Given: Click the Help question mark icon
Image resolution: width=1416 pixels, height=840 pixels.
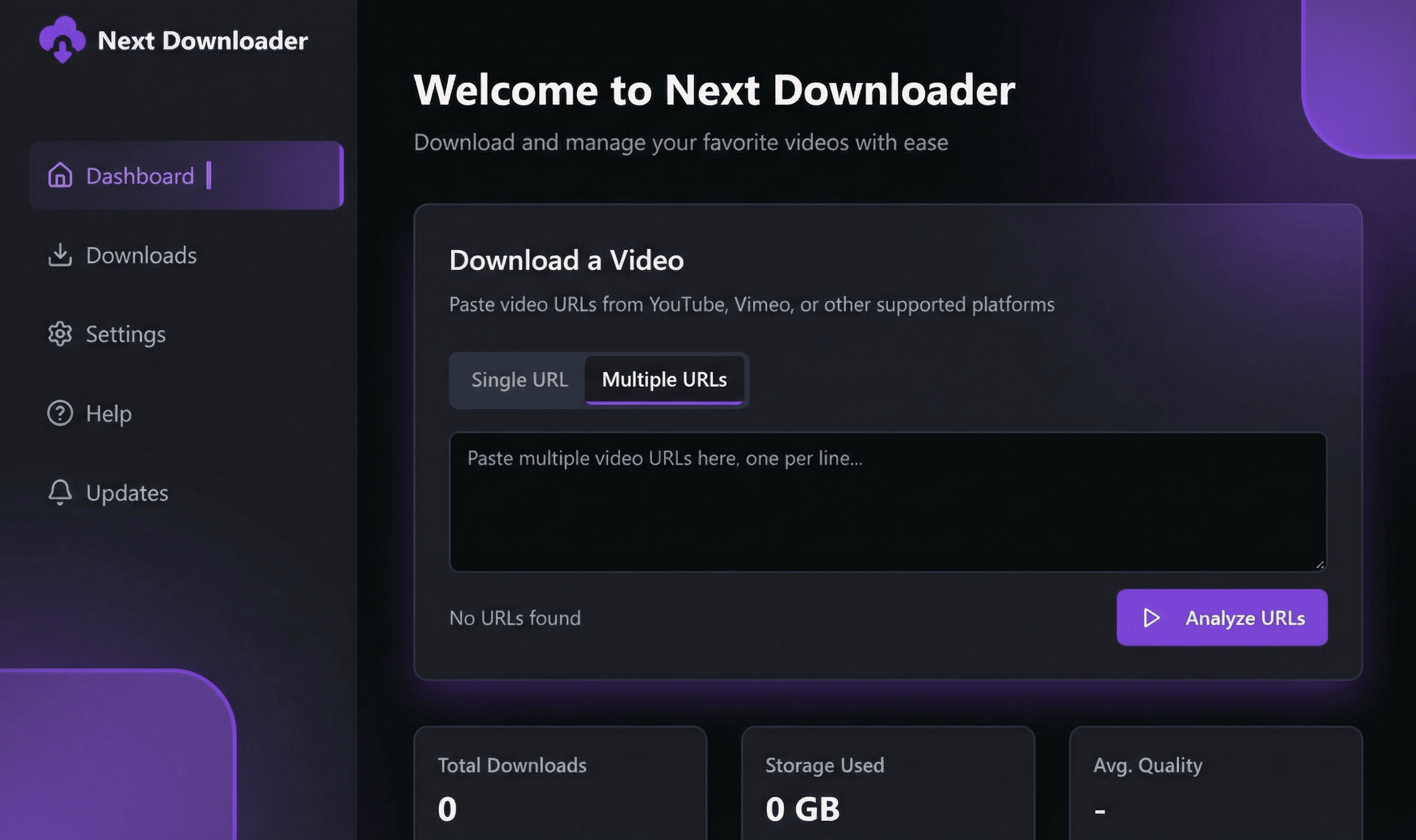Looking at the screenshot, I should (x=60, y=414).
